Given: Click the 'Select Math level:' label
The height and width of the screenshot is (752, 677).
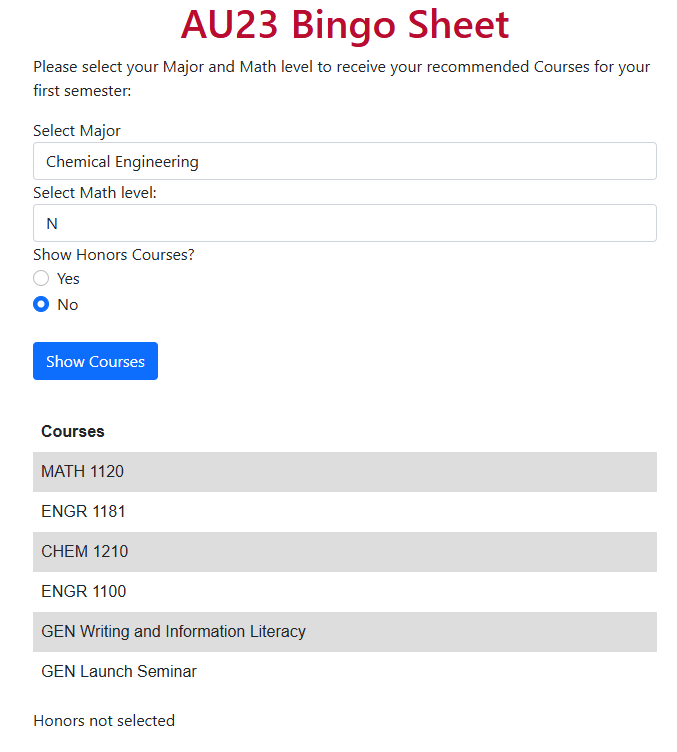Looking at the screenshot, I should pos(95,193).
